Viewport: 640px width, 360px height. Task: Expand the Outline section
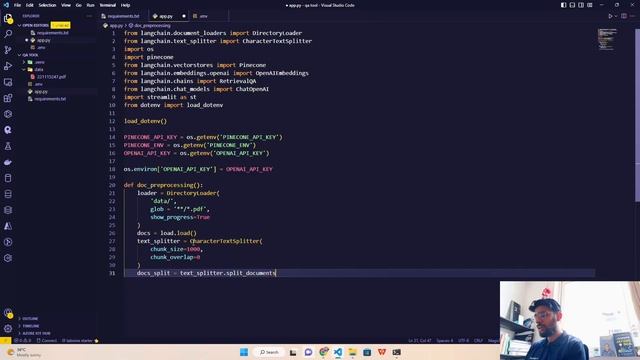pyautogui.click(x=29, y=318)
